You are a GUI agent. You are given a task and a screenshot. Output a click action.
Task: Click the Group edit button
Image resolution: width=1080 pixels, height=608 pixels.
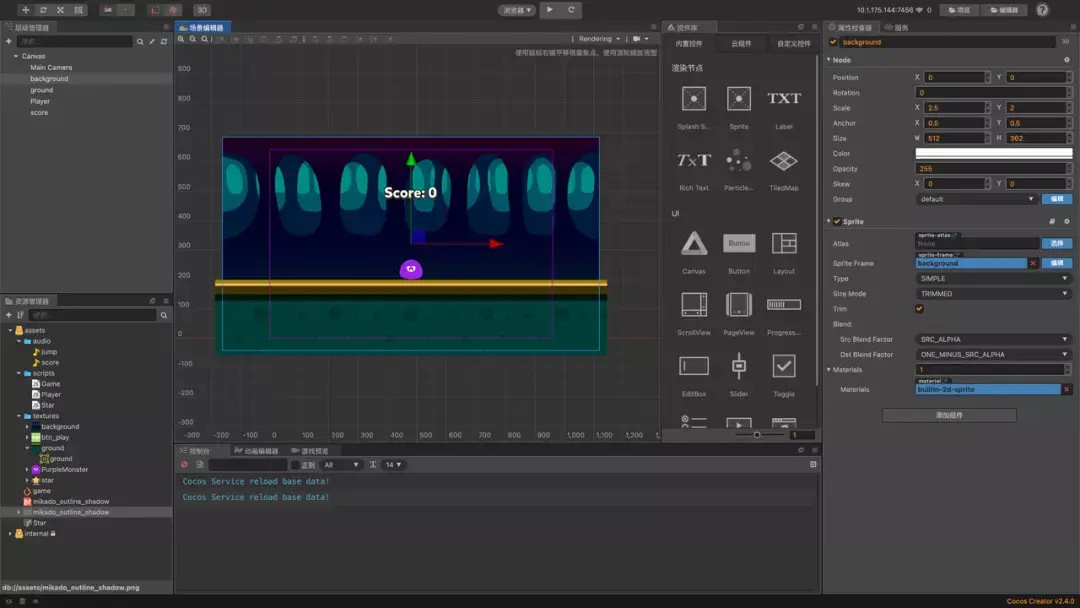coord(1057,199)
